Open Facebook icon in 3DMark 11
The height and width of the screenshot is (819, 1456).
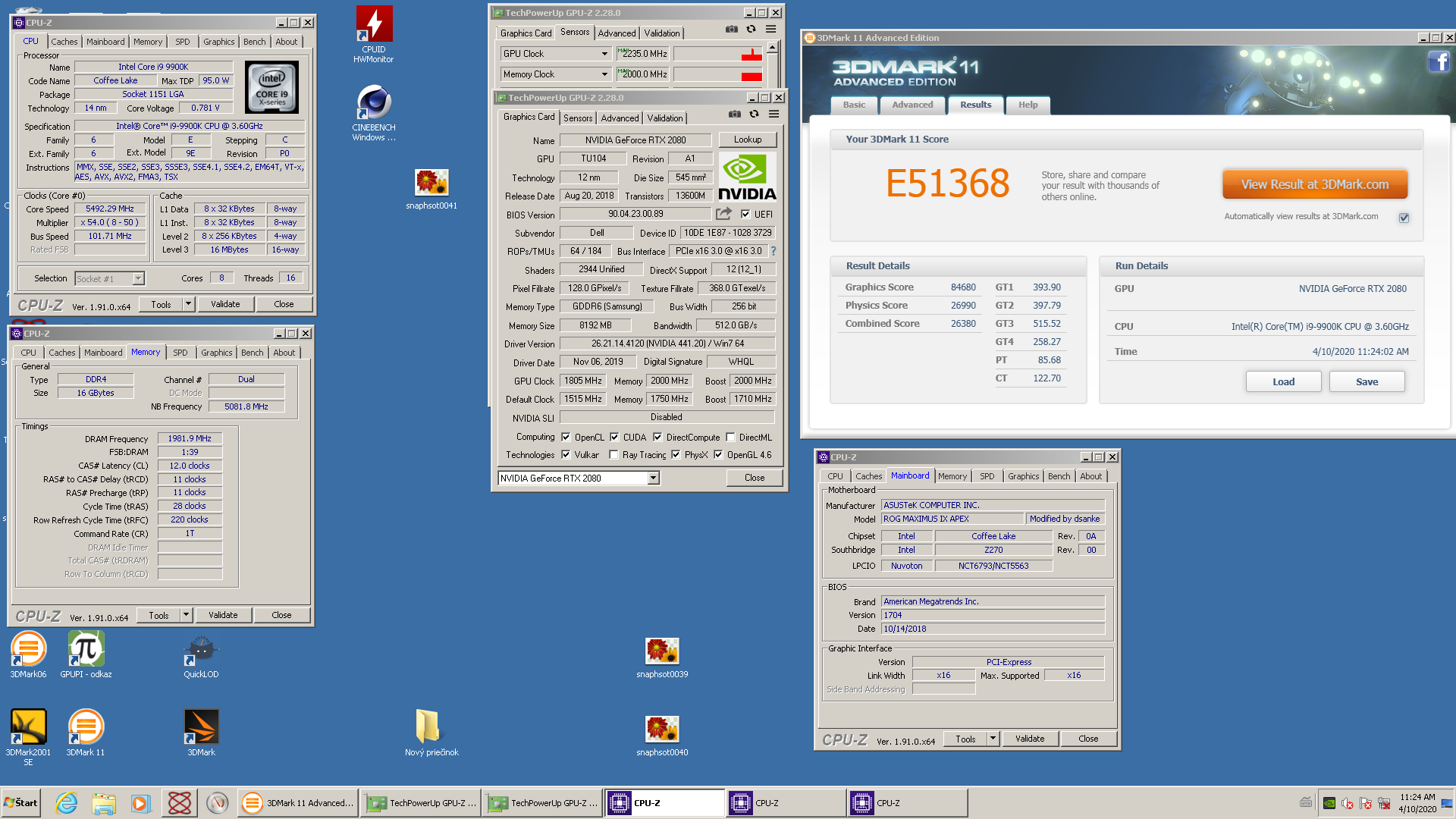(1439, 61)
